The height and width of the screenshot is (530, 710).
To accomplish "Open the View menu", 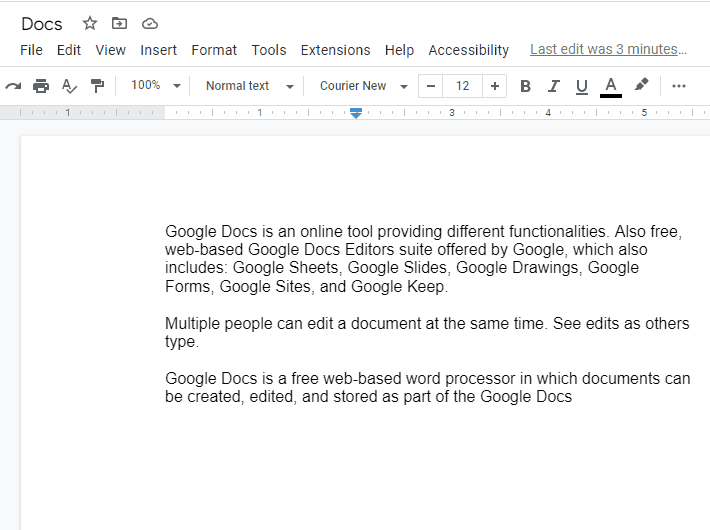I will pos(110,50).
